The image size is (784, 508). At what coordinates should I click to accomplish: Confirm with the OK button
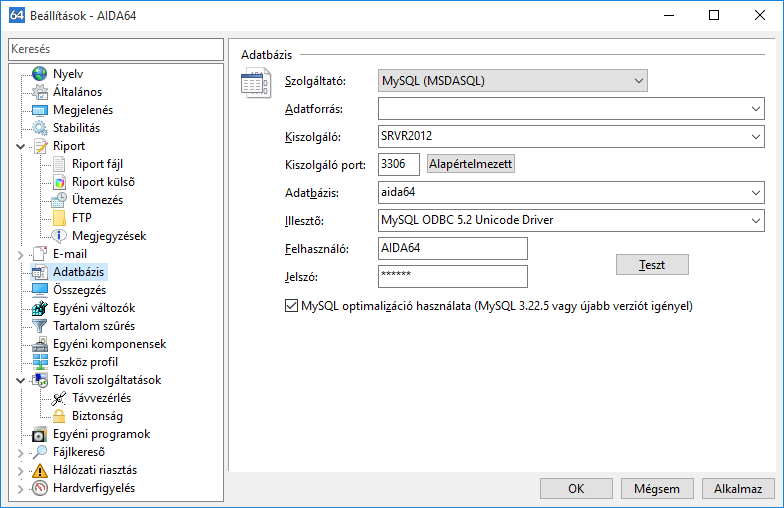click(x=576, y=488)
